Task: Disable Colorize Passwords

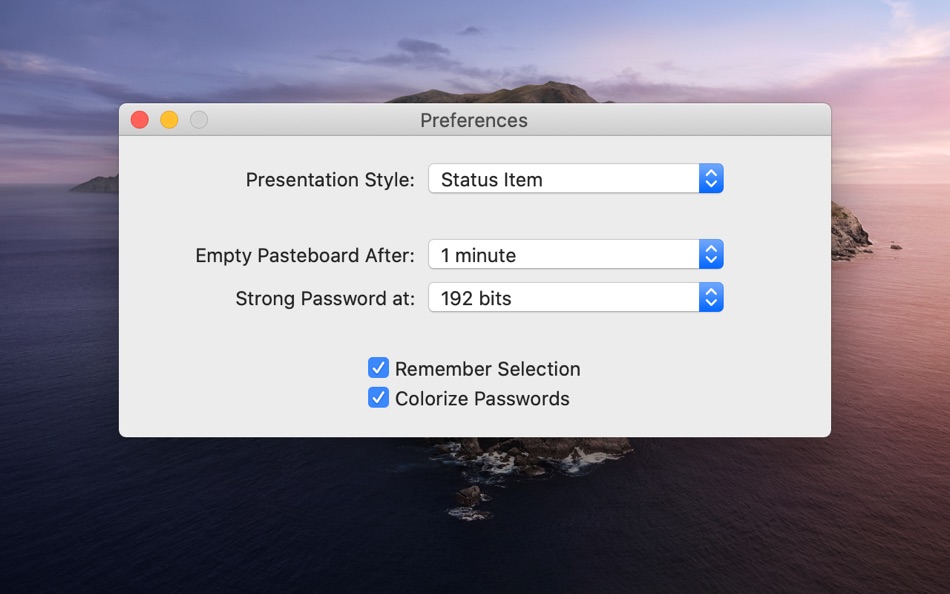Action: point(378,397)
